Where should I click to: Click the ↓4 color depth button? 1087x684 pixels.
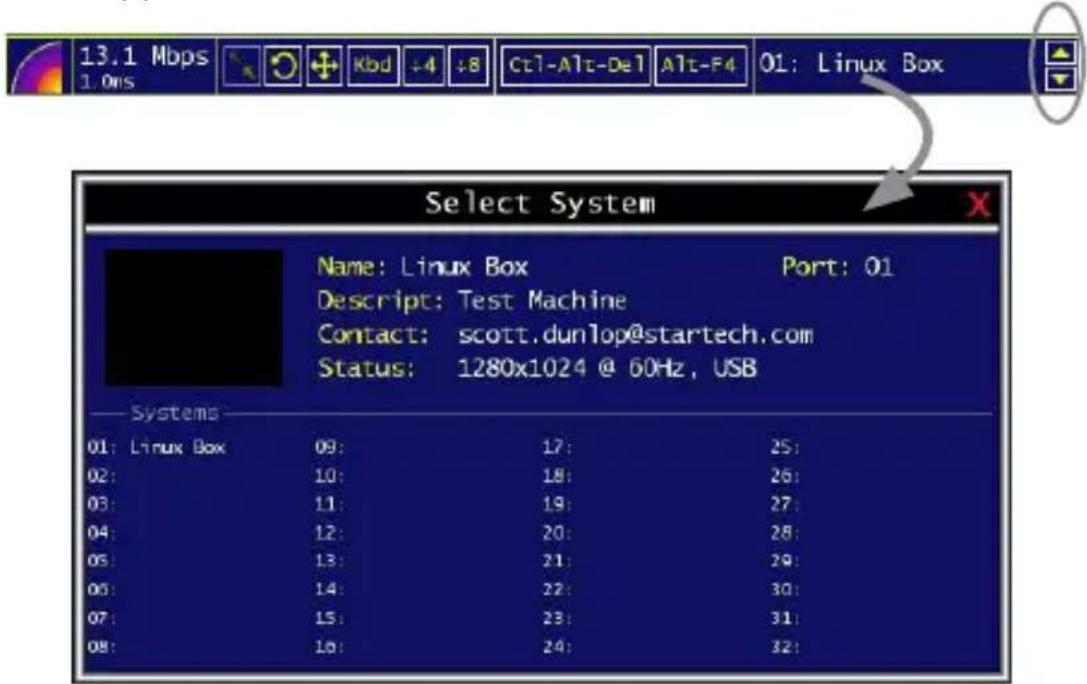coord(424,67)
